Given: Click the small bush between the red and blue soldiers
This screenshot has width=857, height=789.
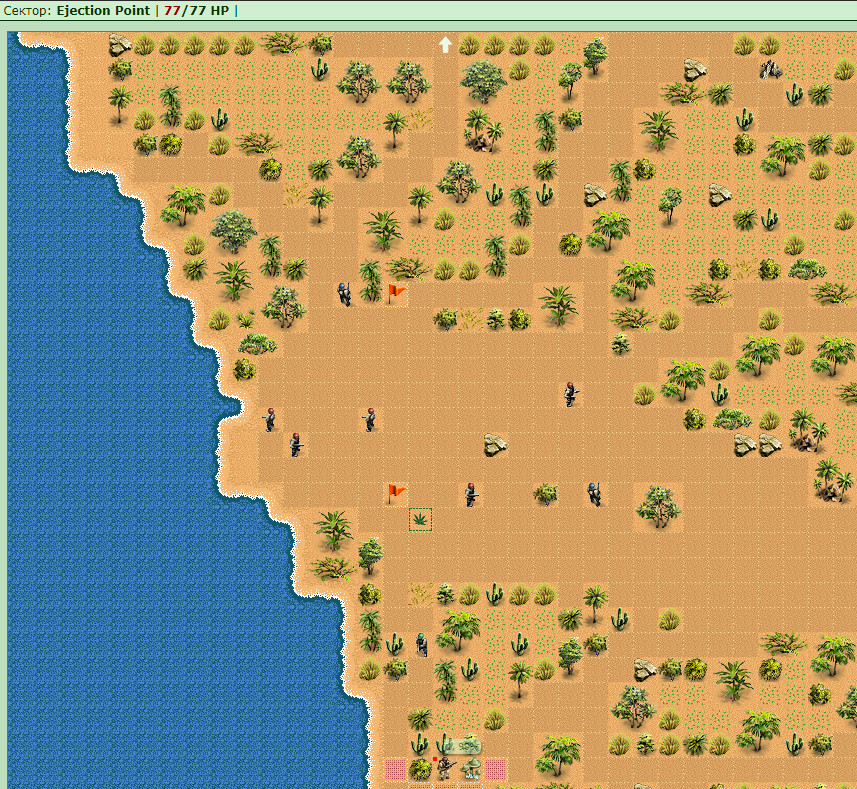Looking at the screenshot, I should tap(545, 494).
